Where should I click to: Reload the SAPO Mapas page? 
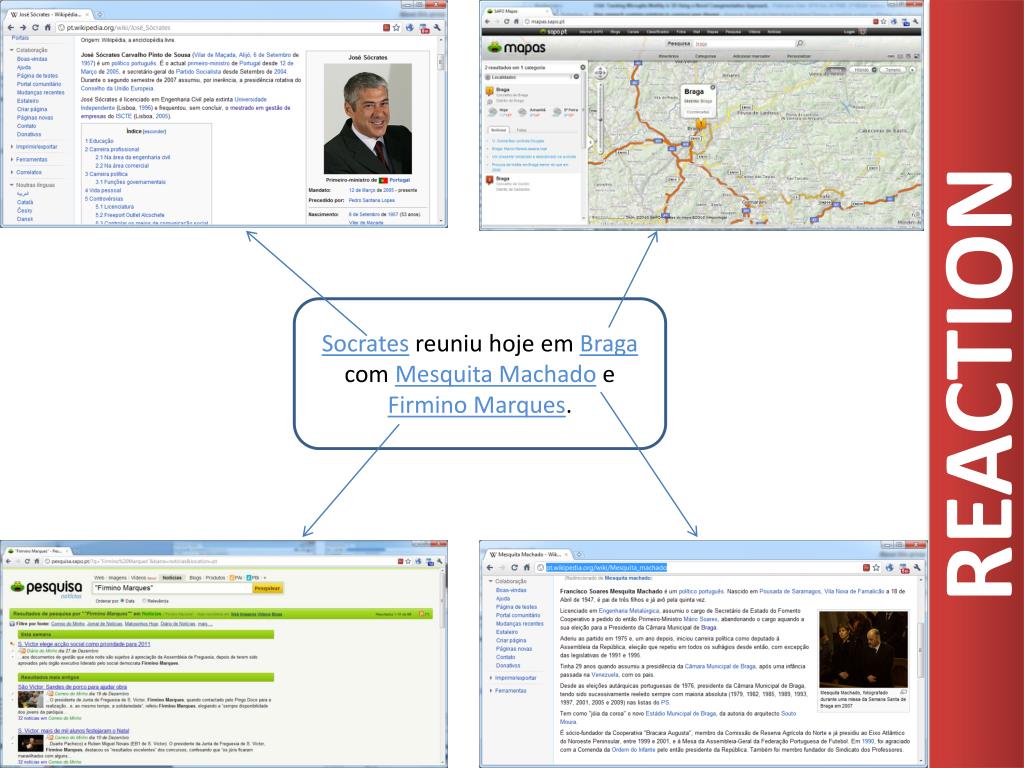coord(506,22)
